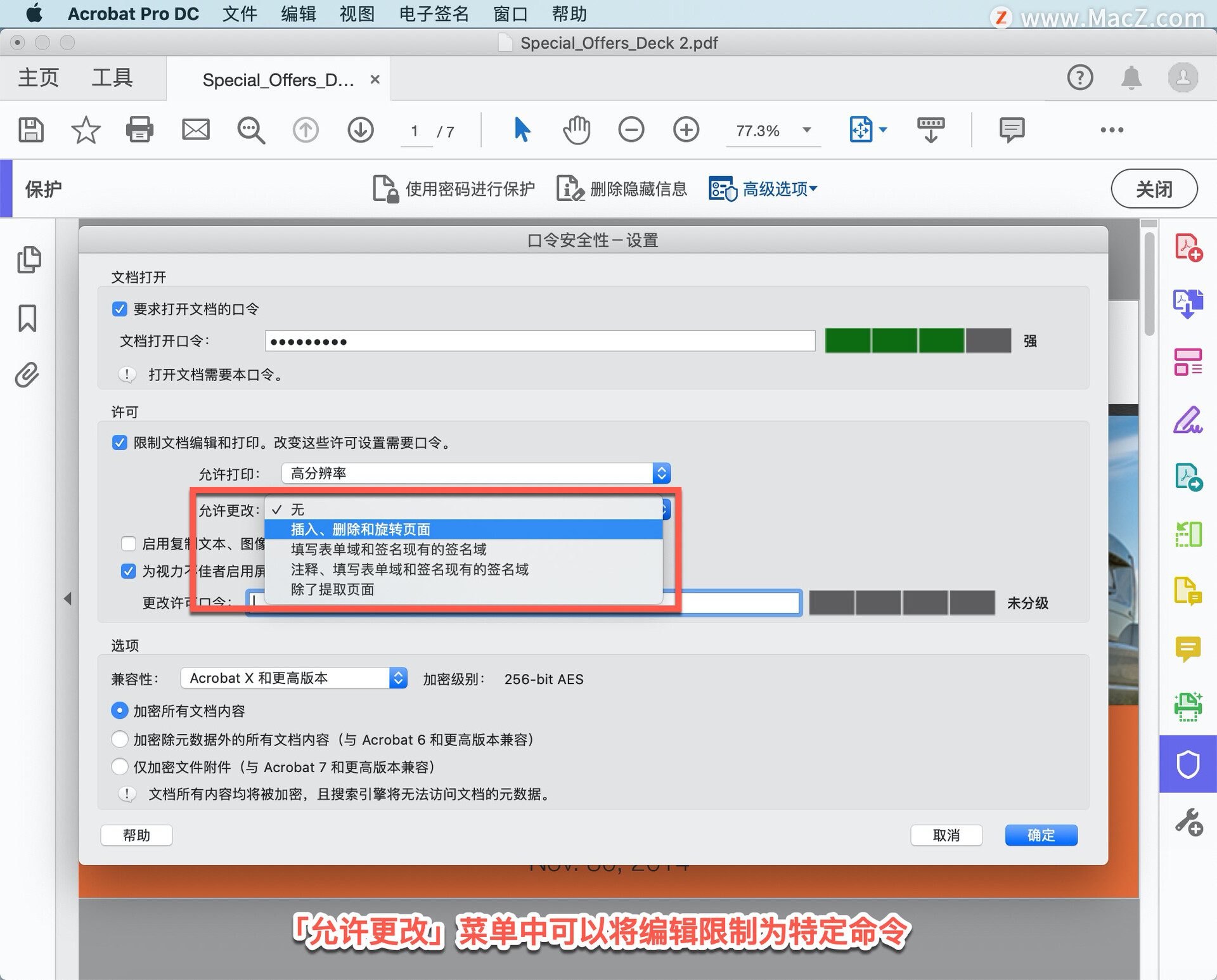Image resolution: width=1217 pixels, height=980 pixels.
Task: Open the Apple menu
Action: [35, 13]
